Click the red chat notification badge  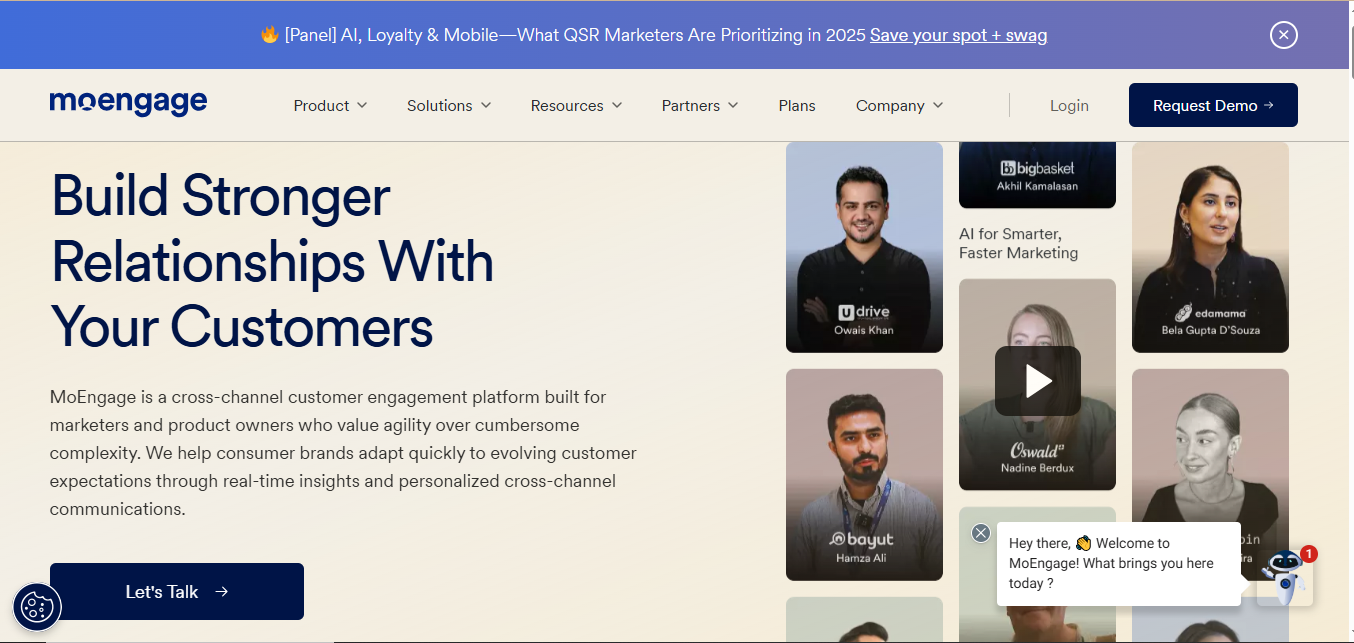click(x=1309, y=553)
